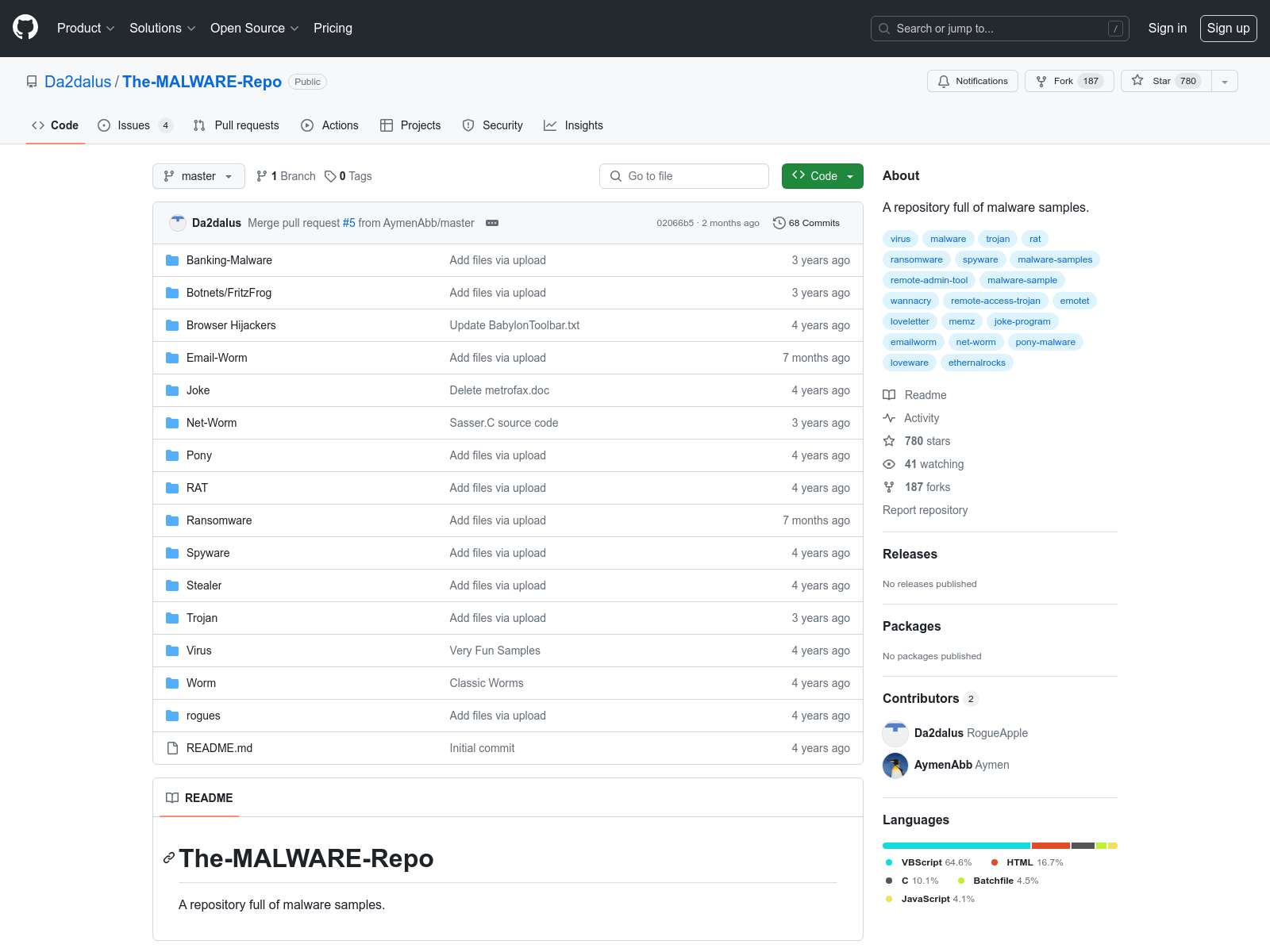Click the wannacry topic tag
1270x952 pixels.
point(910,301)
